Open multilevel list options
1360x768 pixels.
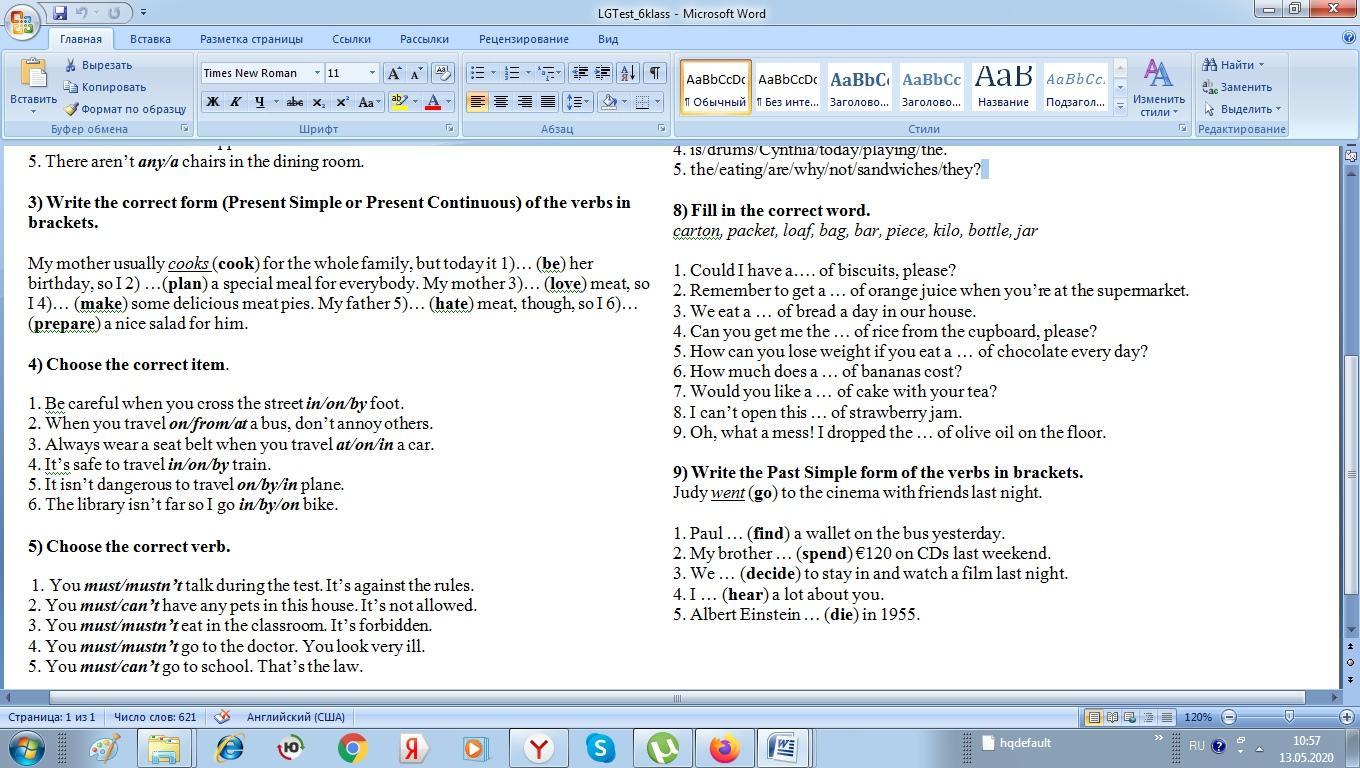coord(547,73)
